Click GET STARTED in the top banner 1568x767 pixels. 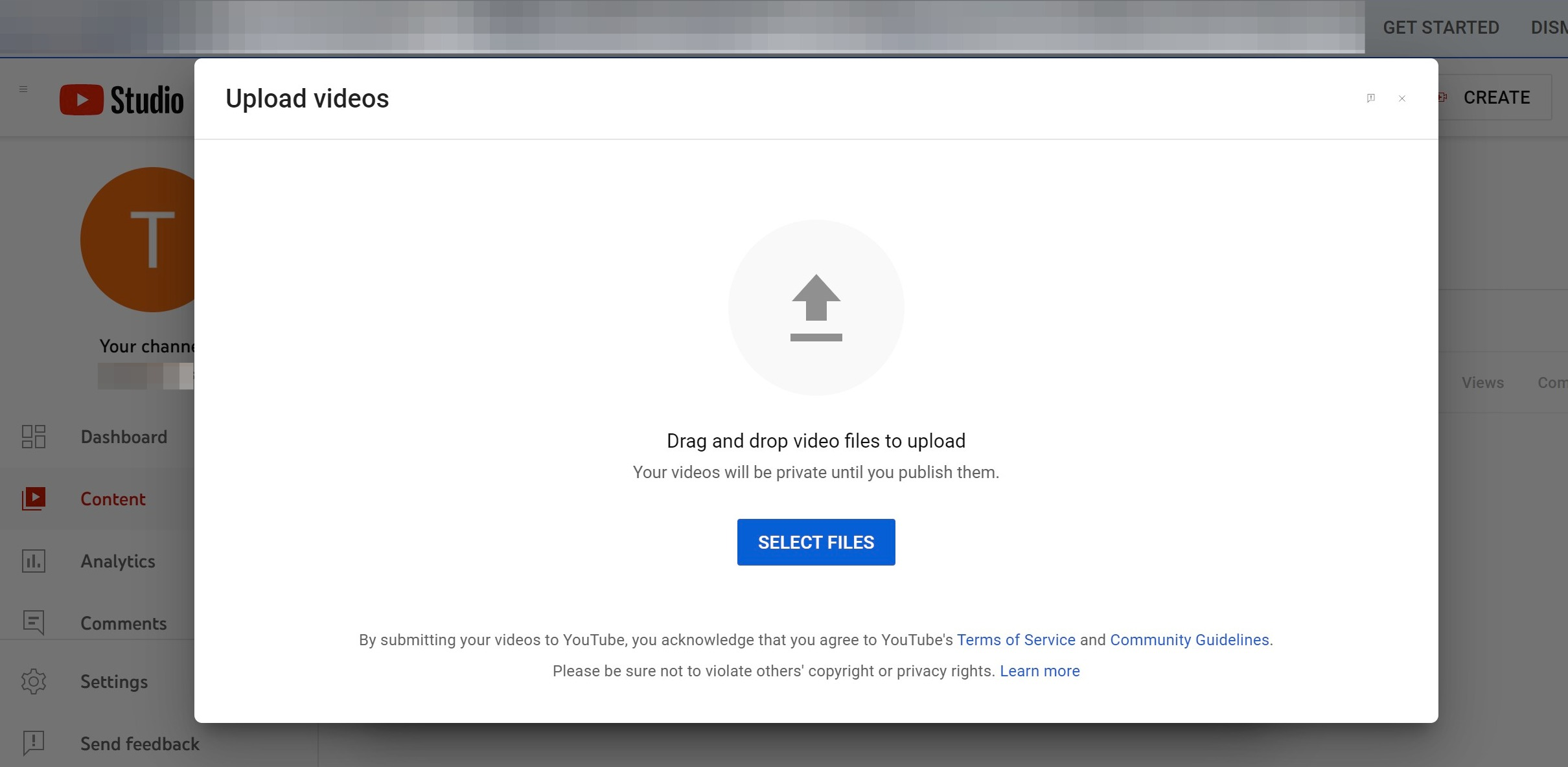pyautogui.click(x=1441, y=27)
